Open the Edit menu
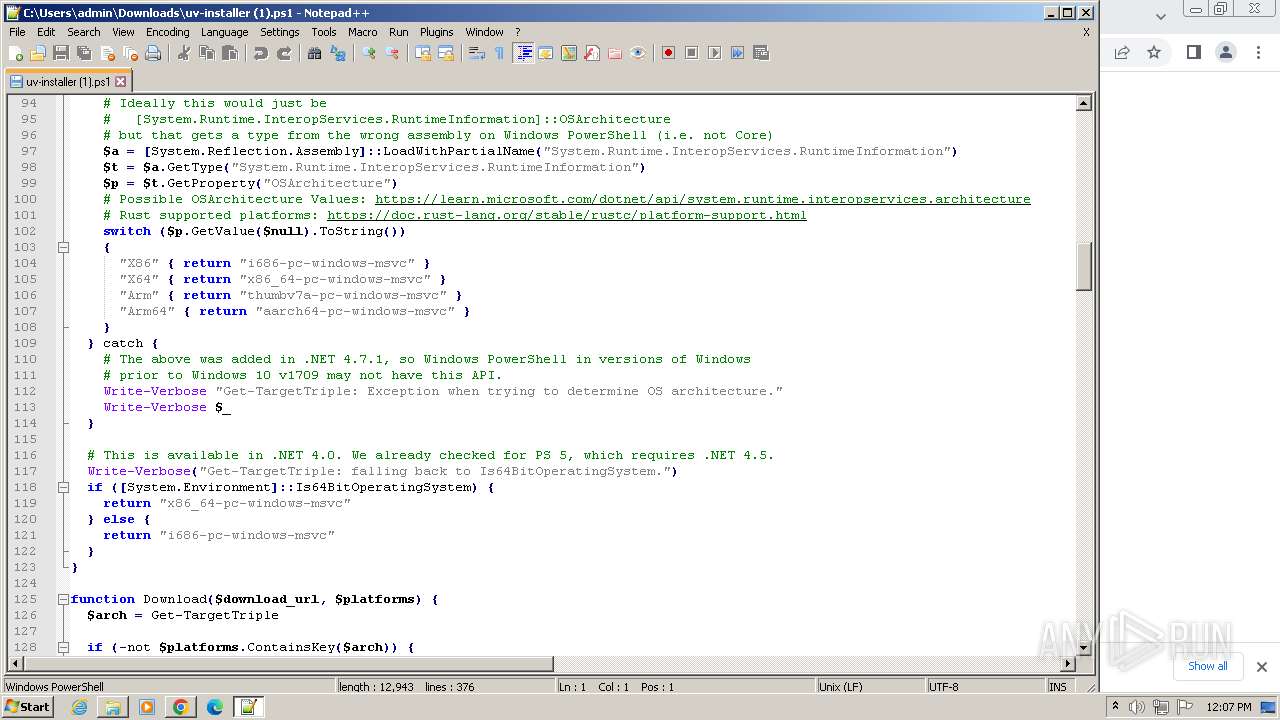The width and height of the screenshot is (1280, 720). click(46, 32)
